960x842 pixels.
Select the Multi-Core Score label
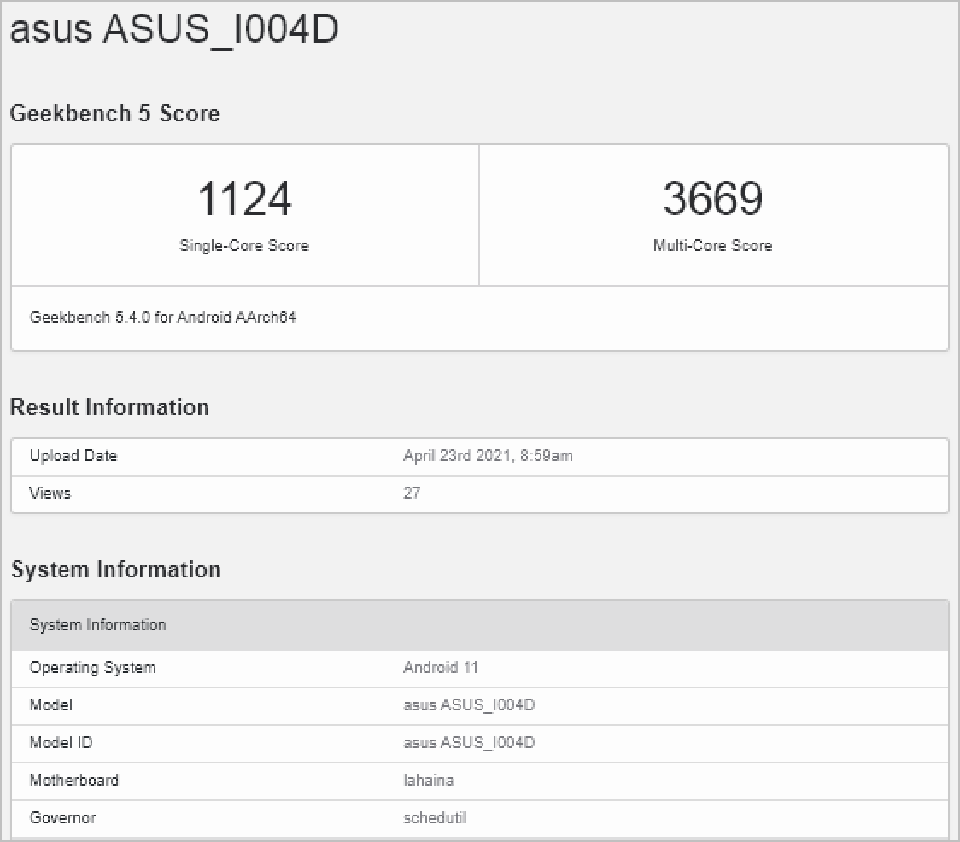(x=713, y=246)
